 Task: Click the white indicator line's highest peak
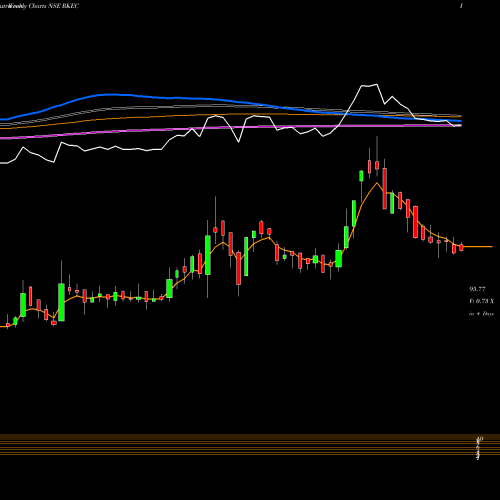click(377, 85)
